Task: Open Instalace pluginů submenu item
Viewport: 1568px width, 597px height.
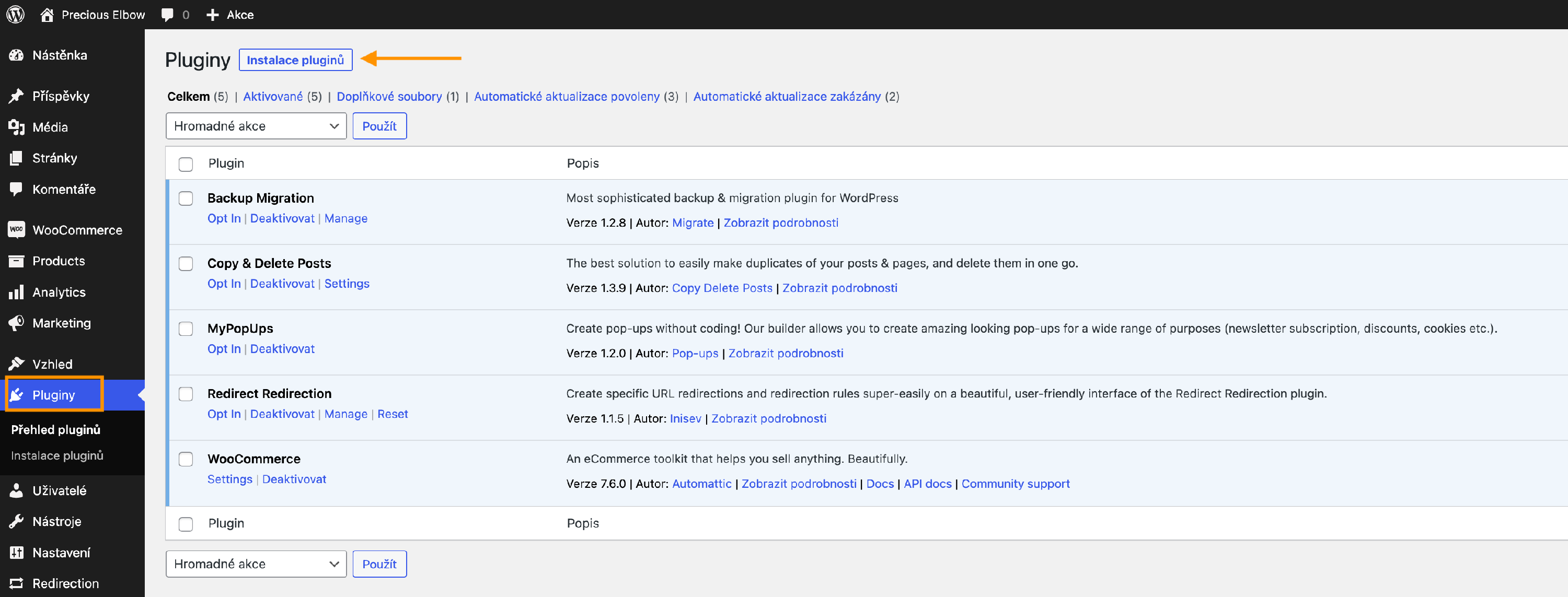Action: (x=57, y=455)
